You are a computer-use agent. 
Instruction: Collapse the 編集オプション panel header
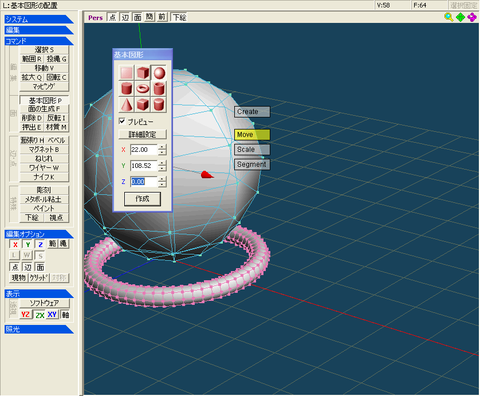click(x=39, y=234)
